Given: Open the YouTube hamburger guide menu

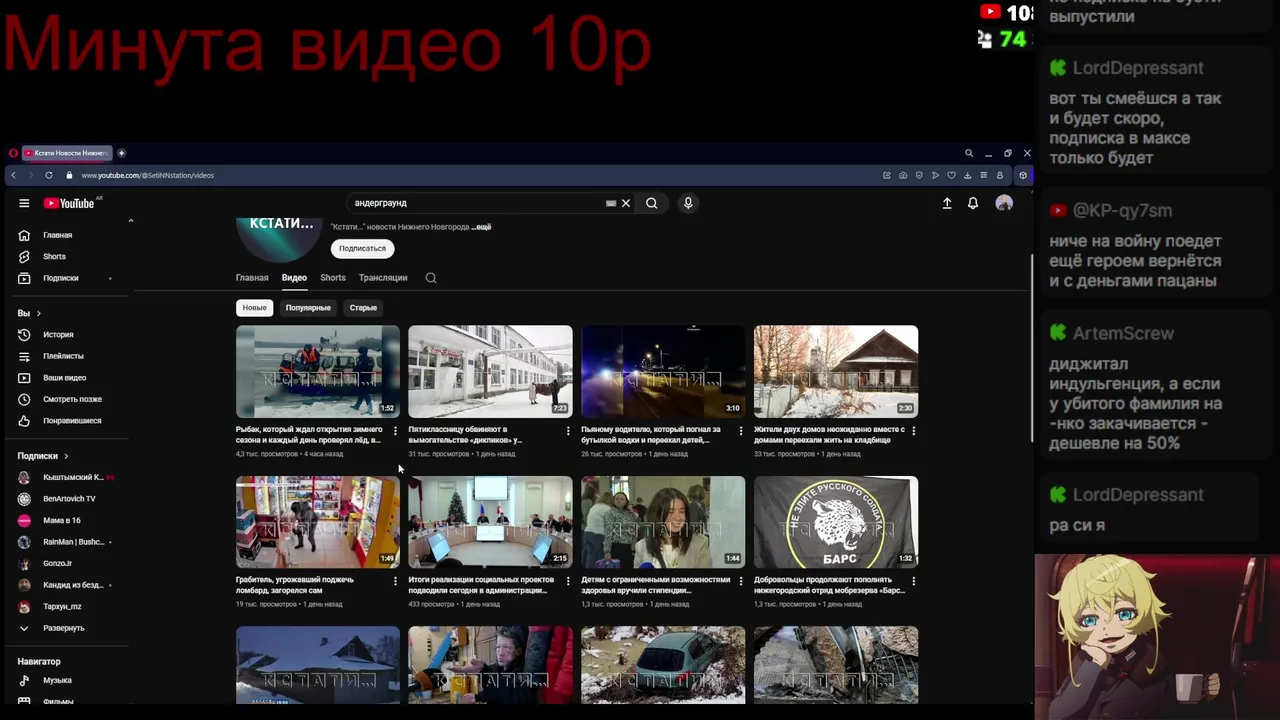Looking at the screenshot, I should 24,203.
